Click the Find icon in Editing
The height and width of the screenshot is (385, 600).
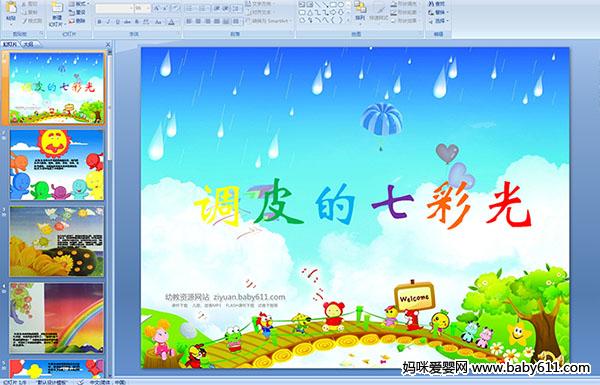(x=437, y=4)
